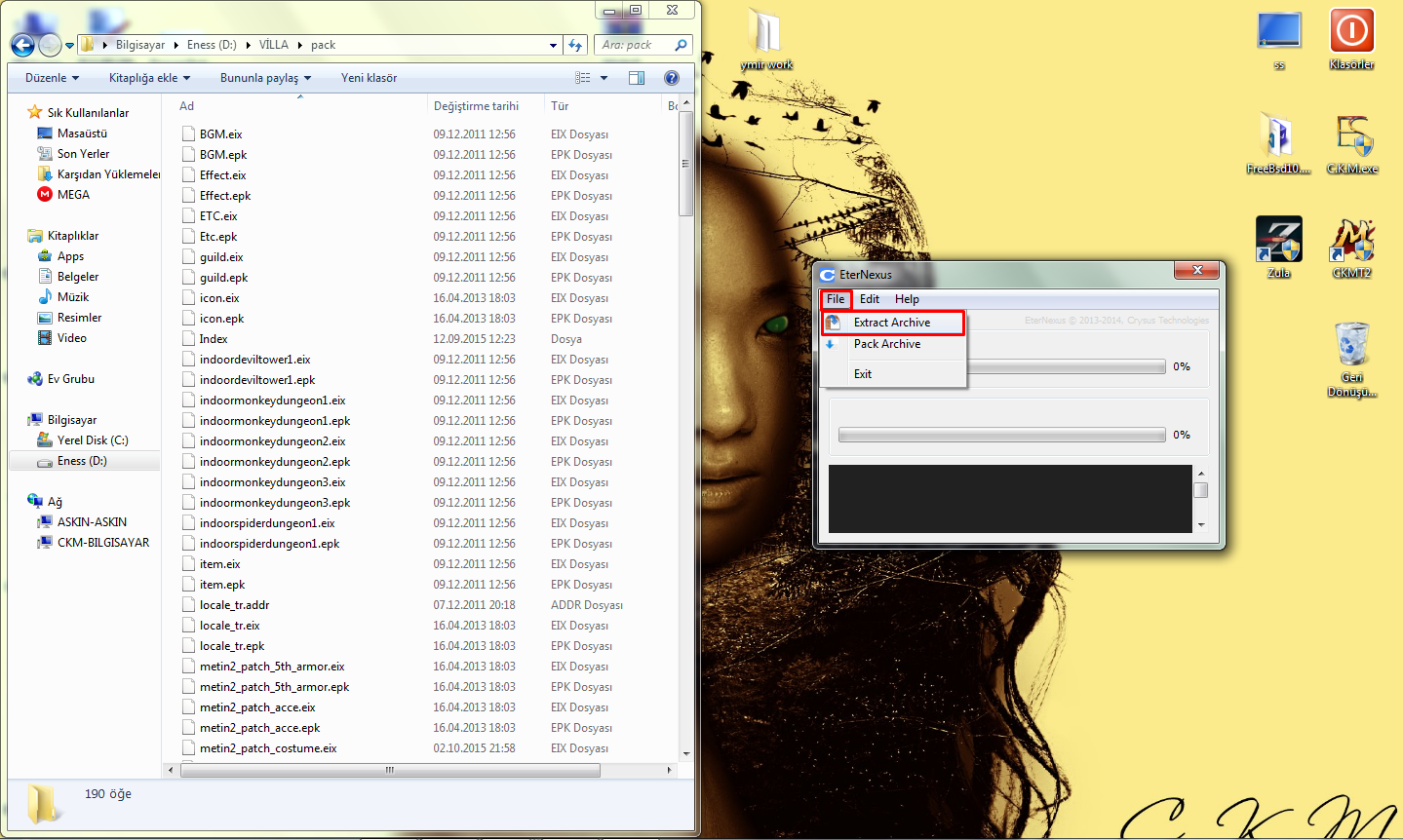Image resolution: width=1403 pixels, height=840 pixels.
Task: Open the EterNexus File menu
Action: click(x=836, y=299)
